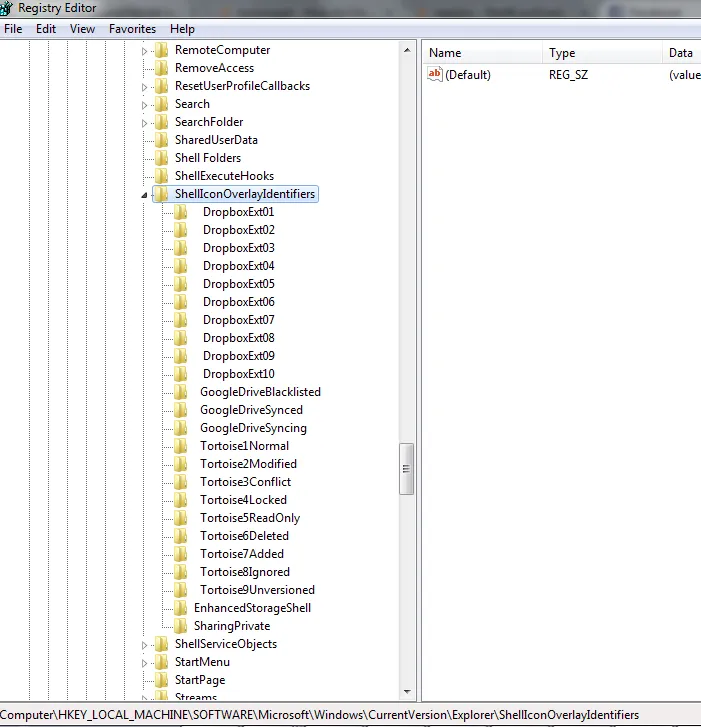Click the registry path in status bar
This screenshot has height=727, width=701.
(x=319, y=714)
